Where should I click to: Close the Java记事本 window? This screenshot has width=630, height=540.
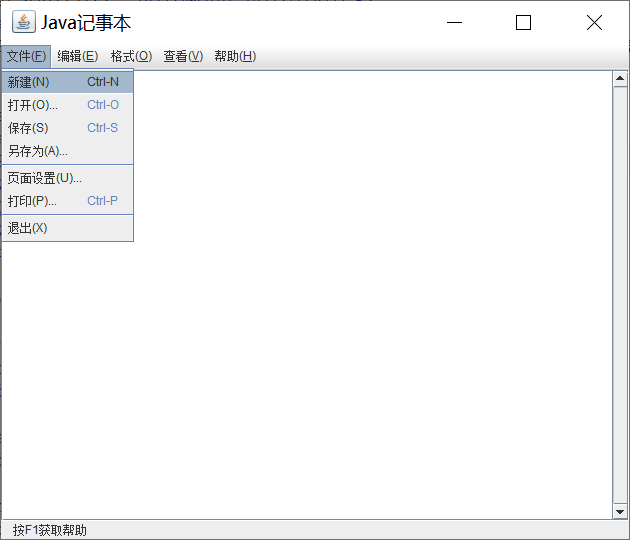pyautogui.click(x=594, y=22)
